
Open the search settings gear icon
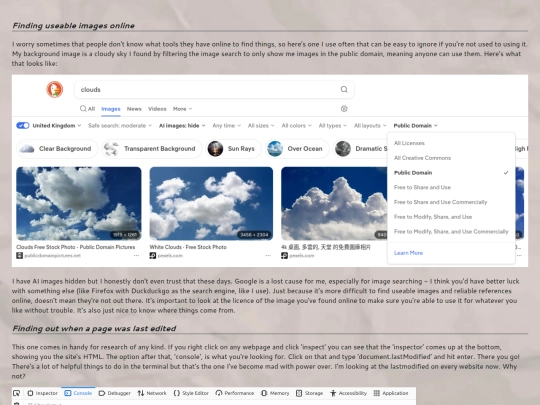344,109
